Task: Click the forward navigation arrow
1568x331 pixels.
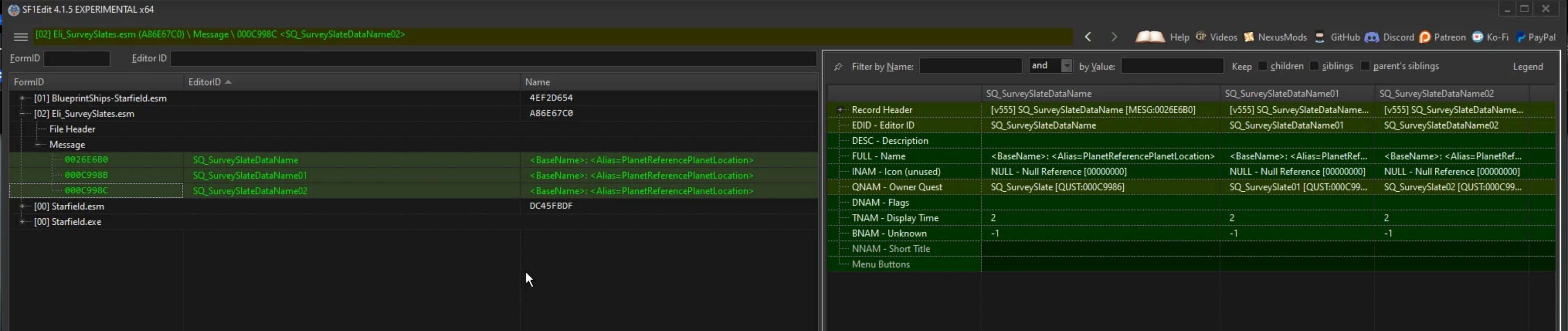Action: [1114, 37]
